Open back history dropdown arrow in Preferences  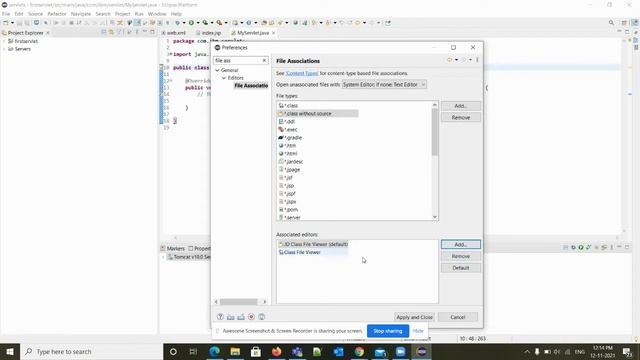coord(456,60)
